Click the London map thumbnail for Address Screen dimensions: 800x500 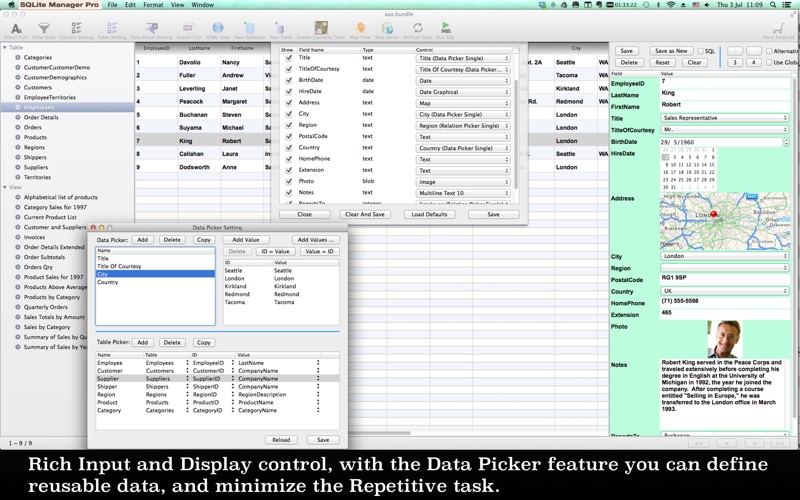[724, 221]
